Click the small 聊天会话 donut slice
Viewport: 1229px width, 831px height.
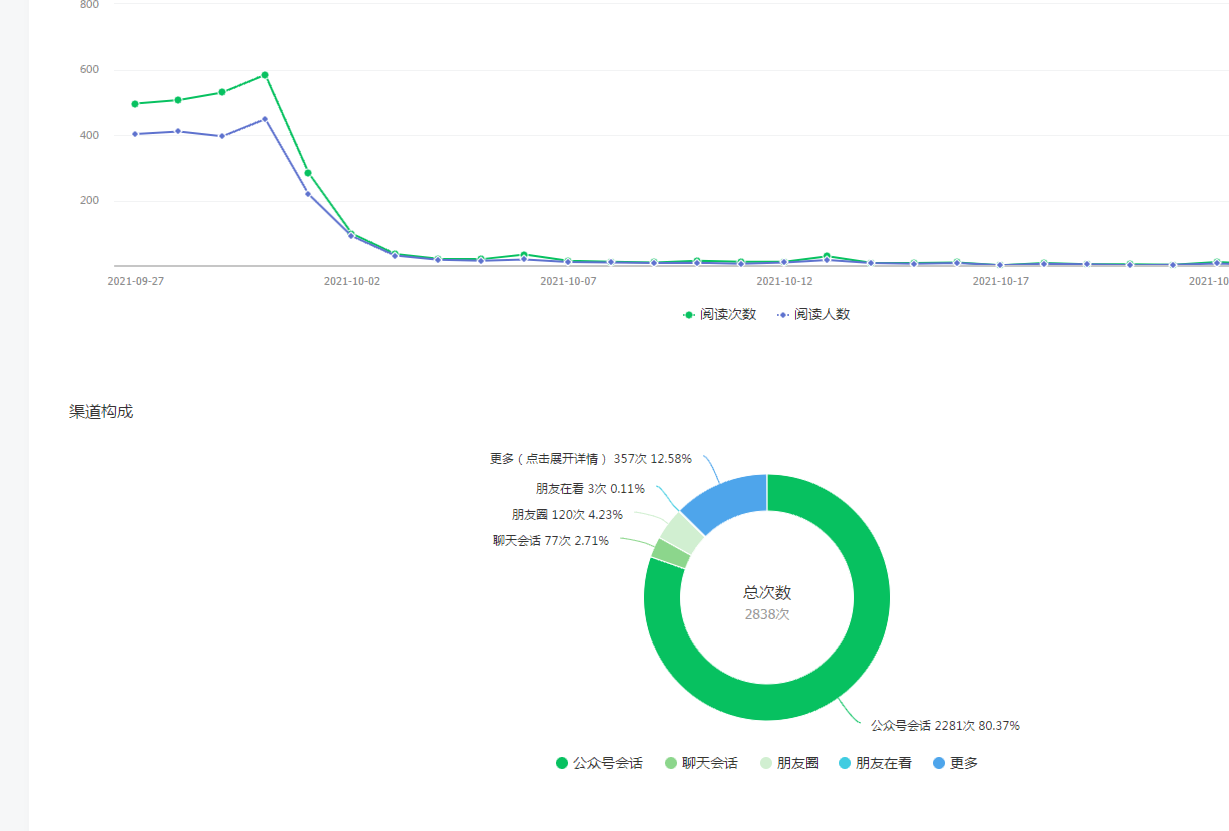(x=670, y=552)
